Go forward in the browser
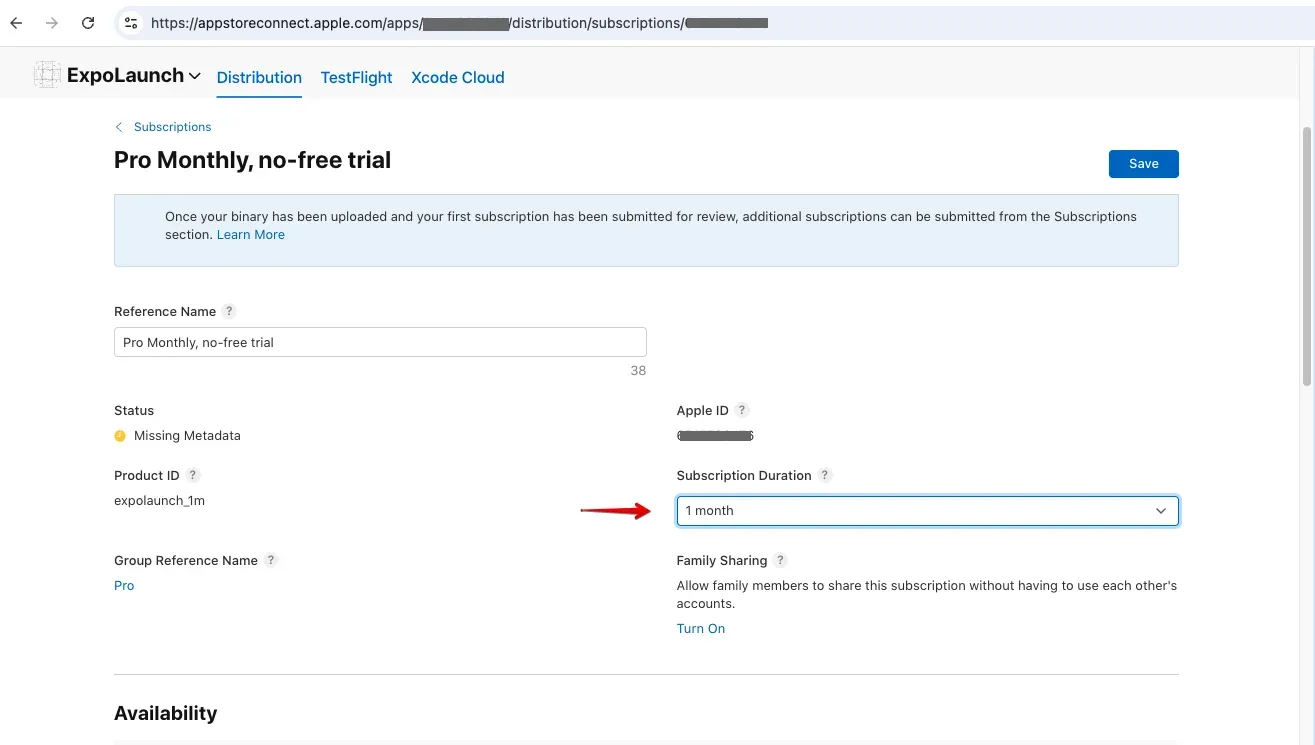Screen dimensions: 1315x745 tap(52, 23)
